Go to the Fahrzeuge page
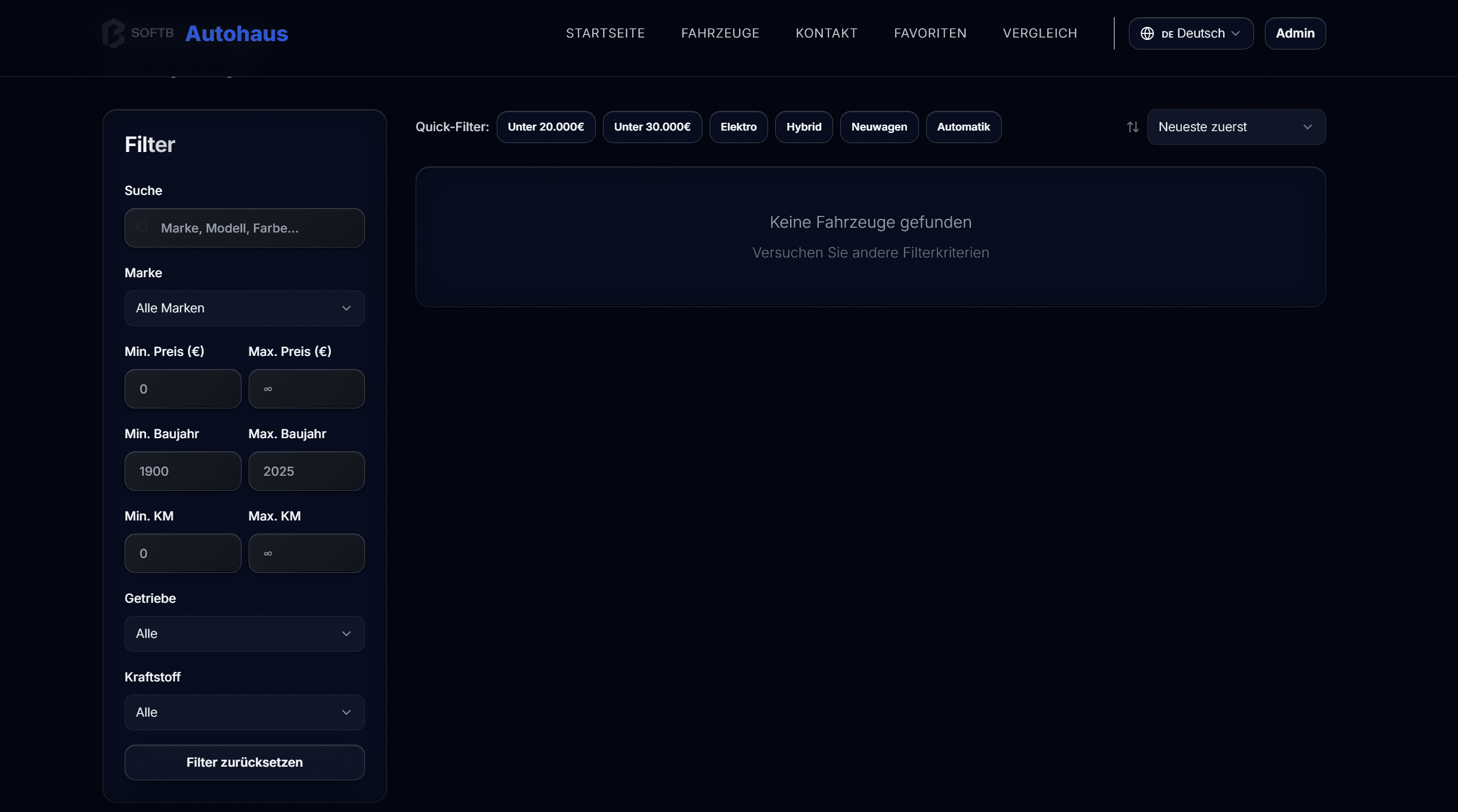This screenshot has width=1458, height=812. 720,33
